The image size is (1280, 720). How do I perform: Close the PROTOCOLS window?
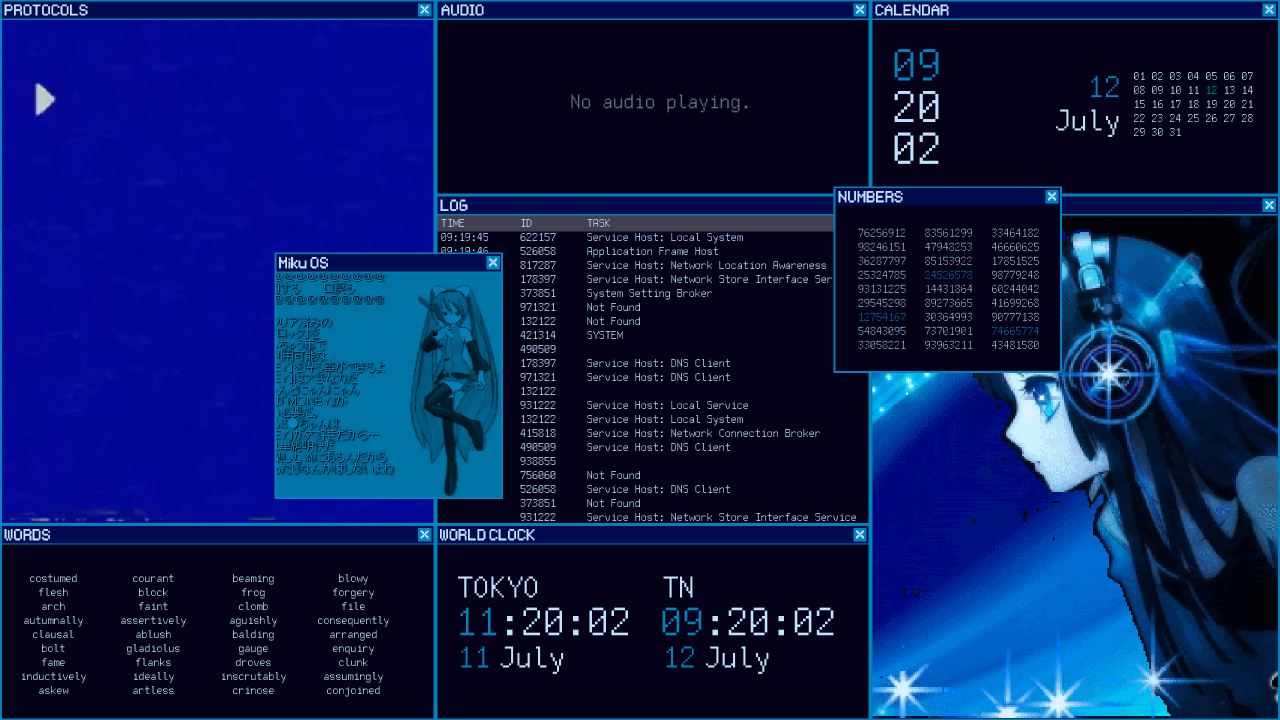tap(425, 10)
